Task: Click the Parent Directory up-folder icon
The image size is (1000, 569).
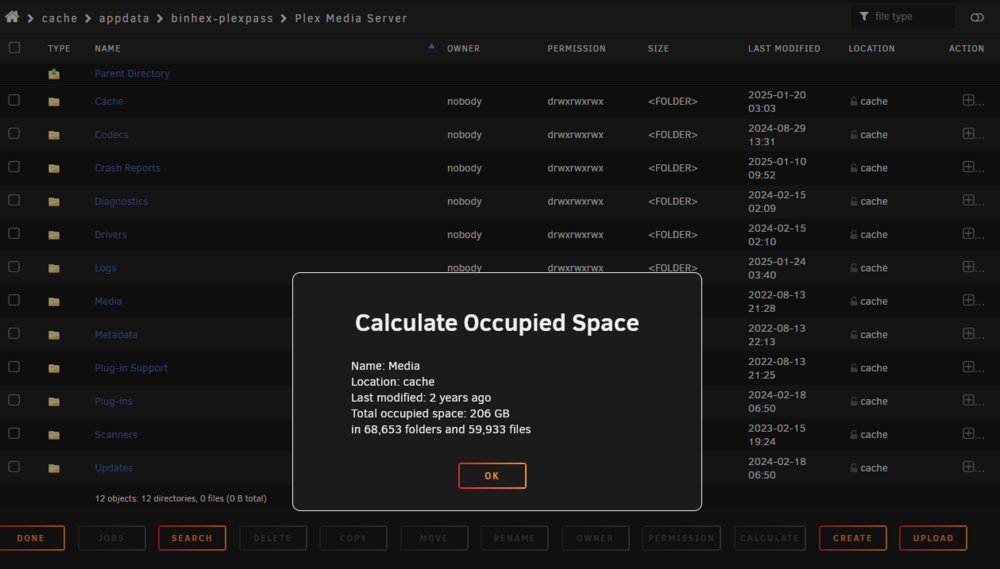Action: (54, 74)
